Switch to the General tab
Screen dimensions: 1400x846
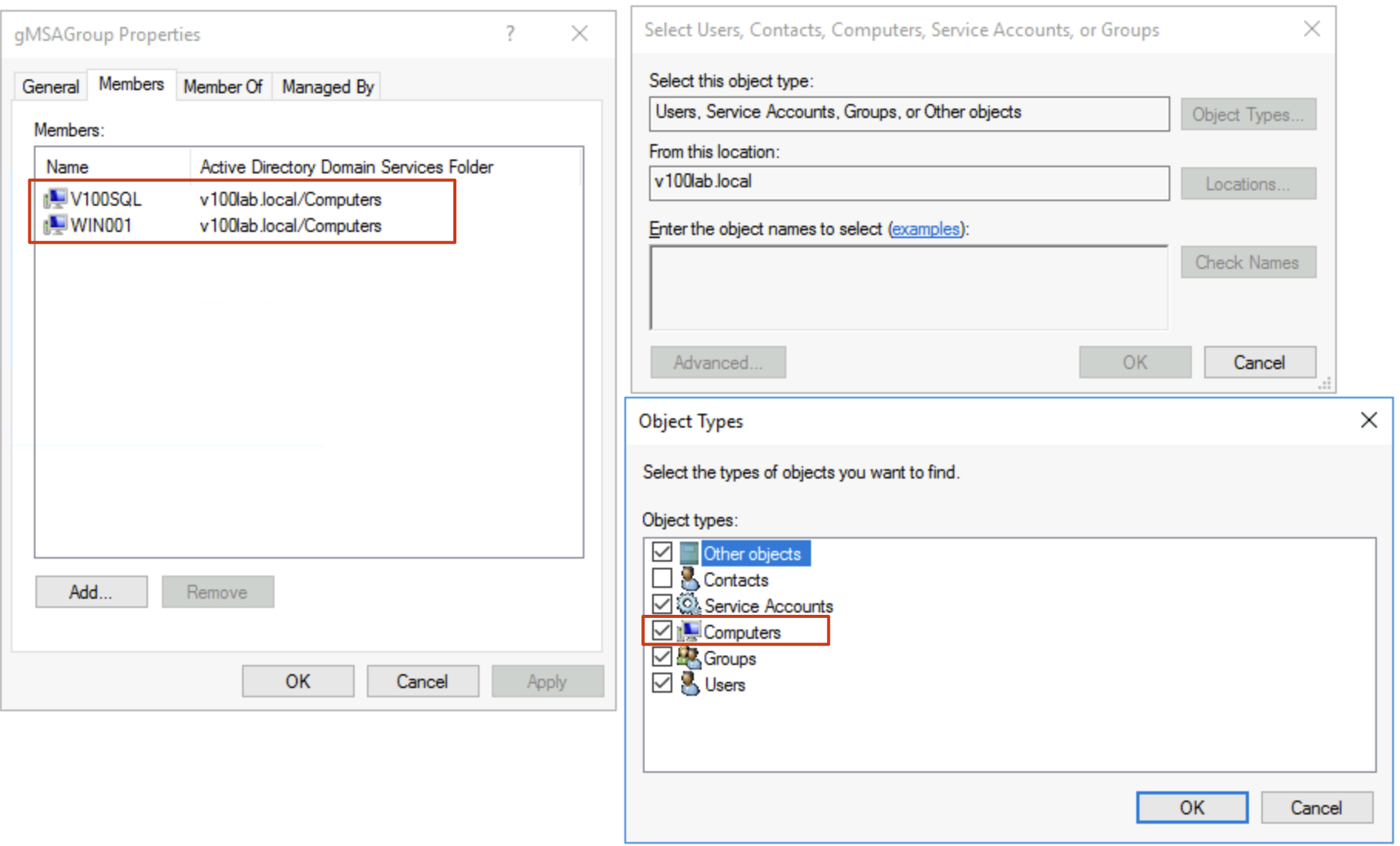[x=51, y=86]
